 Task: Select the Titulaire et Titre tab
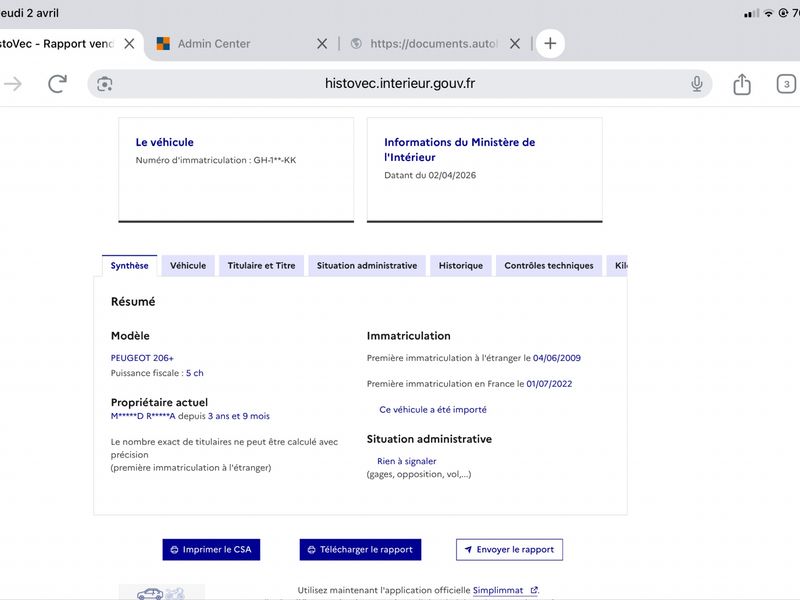[x=261, y=266]
